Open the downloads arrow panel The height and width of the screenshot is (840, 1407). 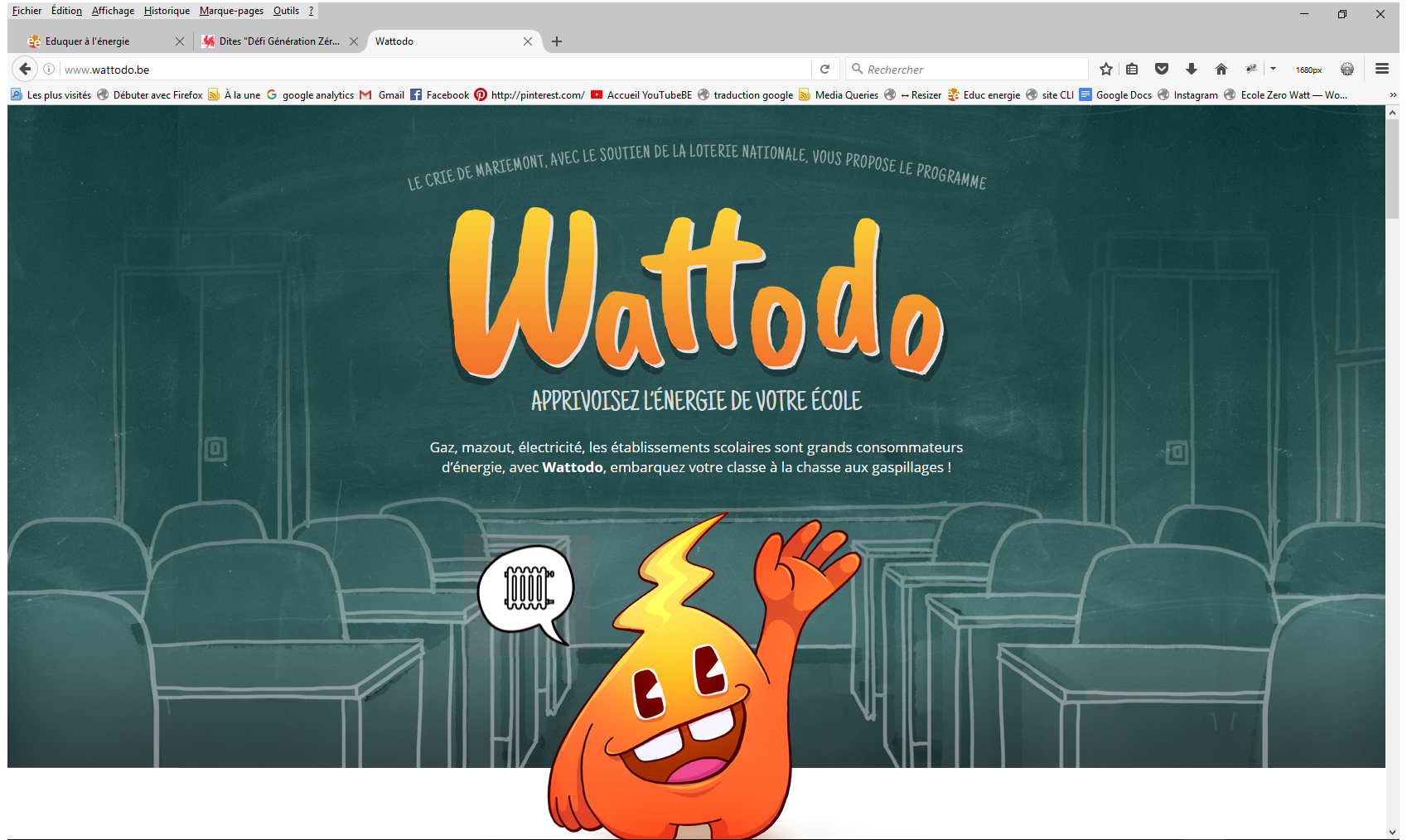(x=1192, y=70)
